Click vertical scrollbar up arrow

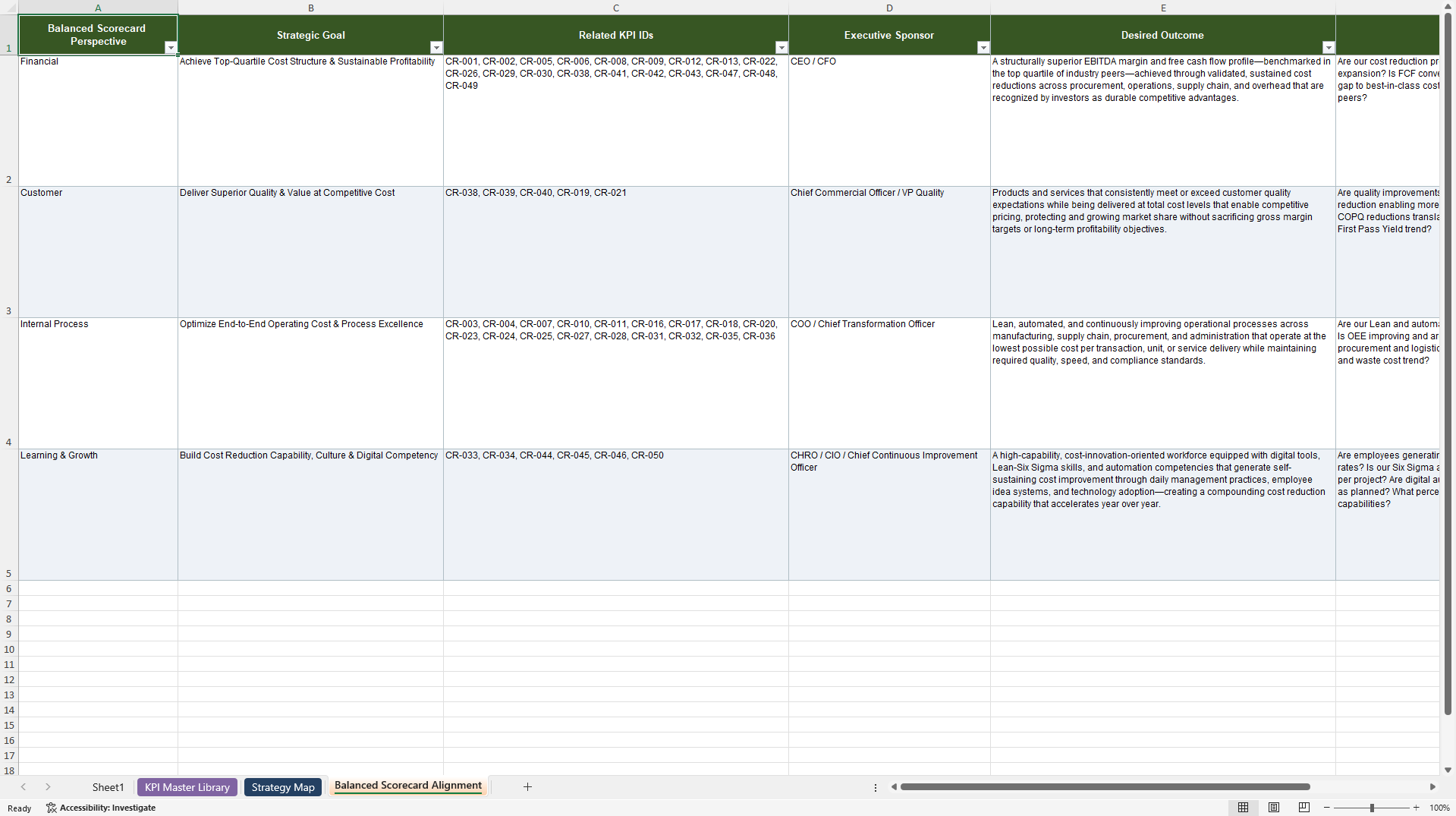pyautogui.click(x=1448, y=7)
